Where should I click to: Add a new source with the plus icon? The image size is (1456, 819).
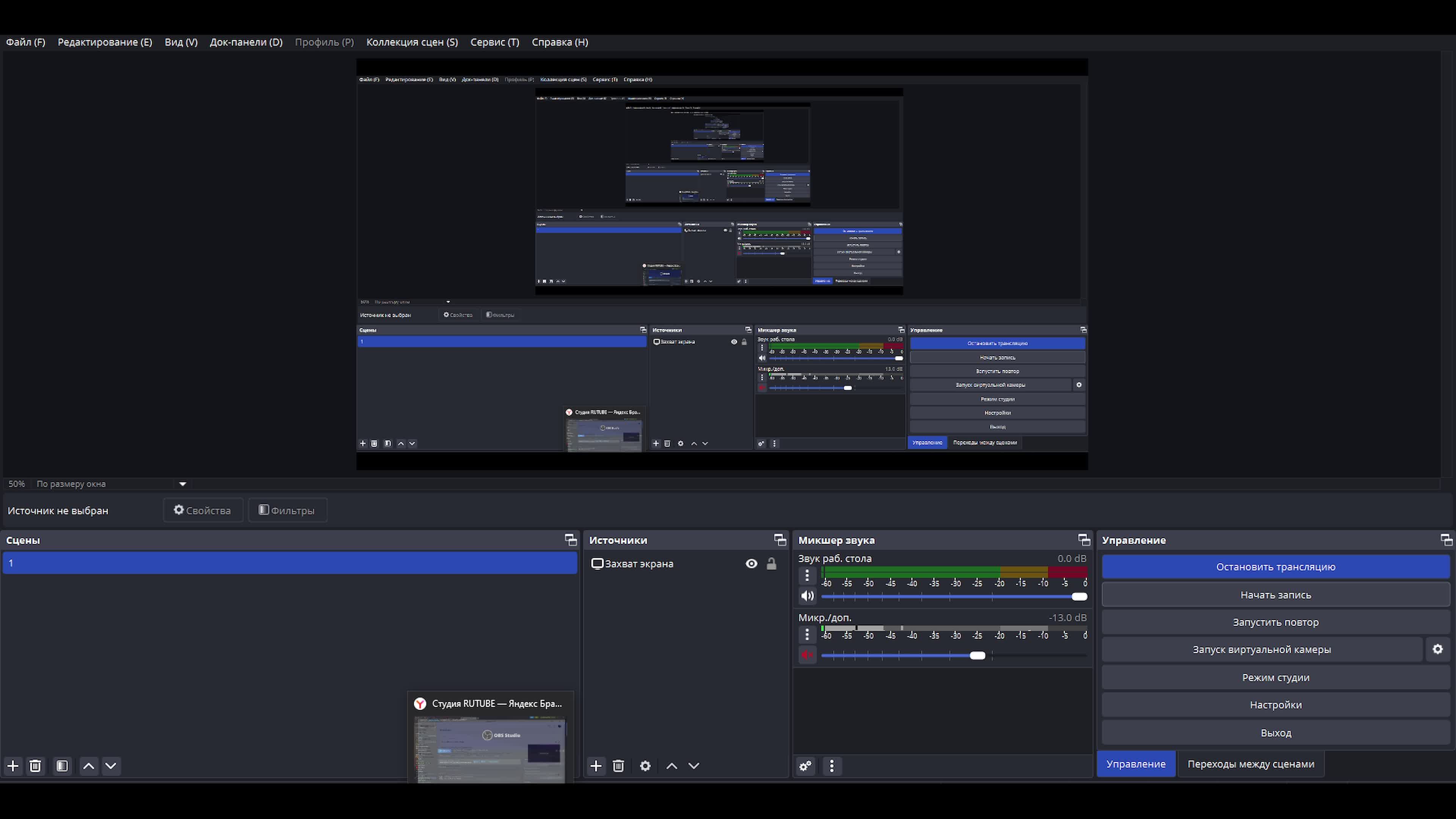coord(596,766)
